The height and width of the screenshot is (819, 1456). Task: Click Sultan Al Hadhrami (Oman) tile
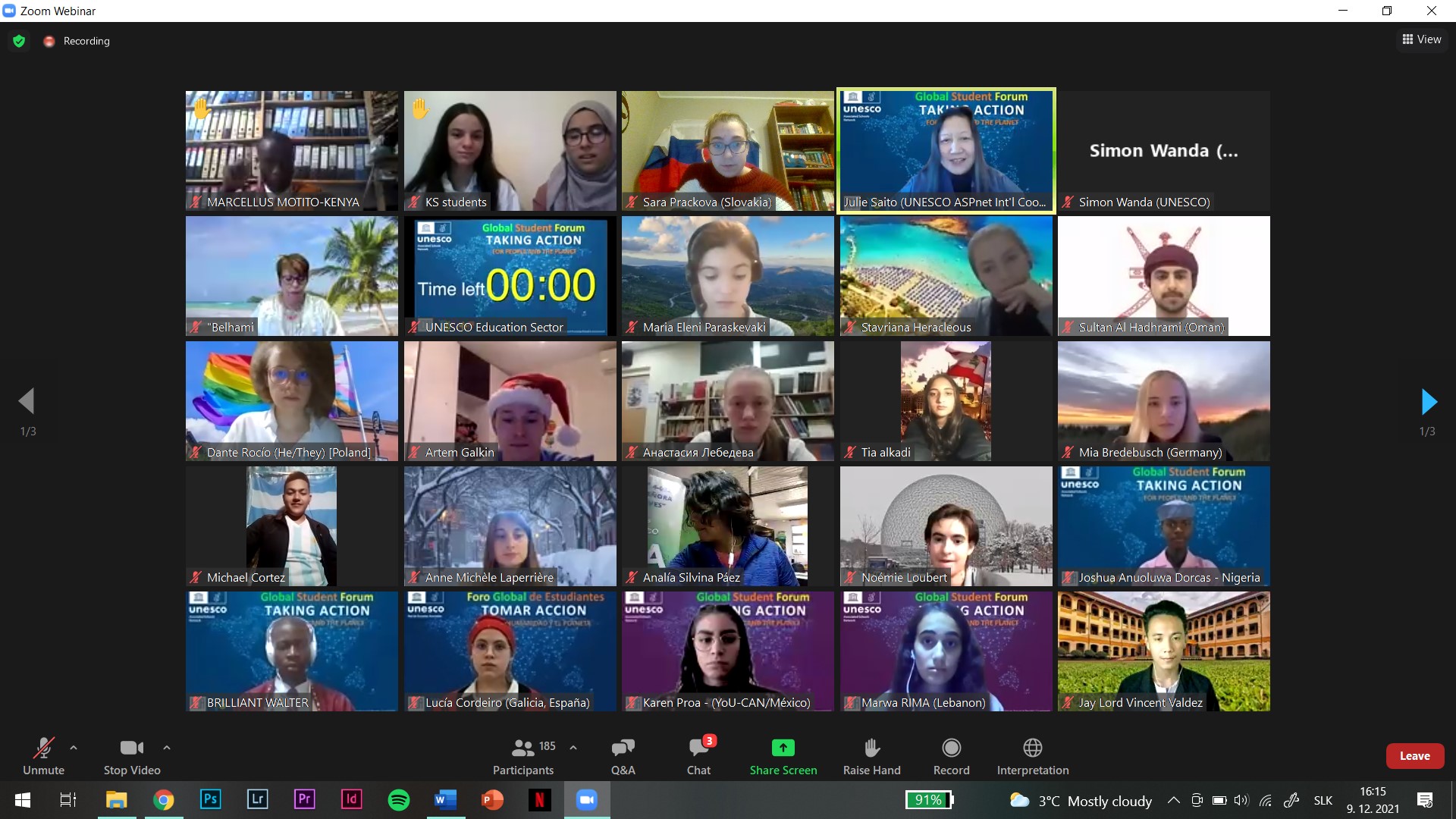click(x=1164, y=276)
